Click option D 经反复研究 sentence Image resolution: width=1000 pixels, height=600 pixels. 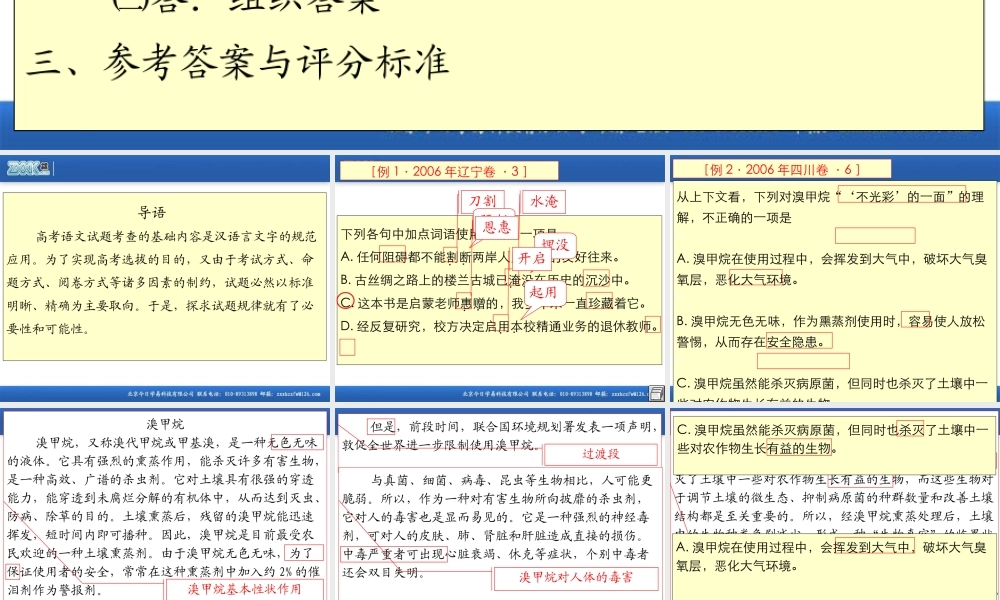[x=499, y=326]
